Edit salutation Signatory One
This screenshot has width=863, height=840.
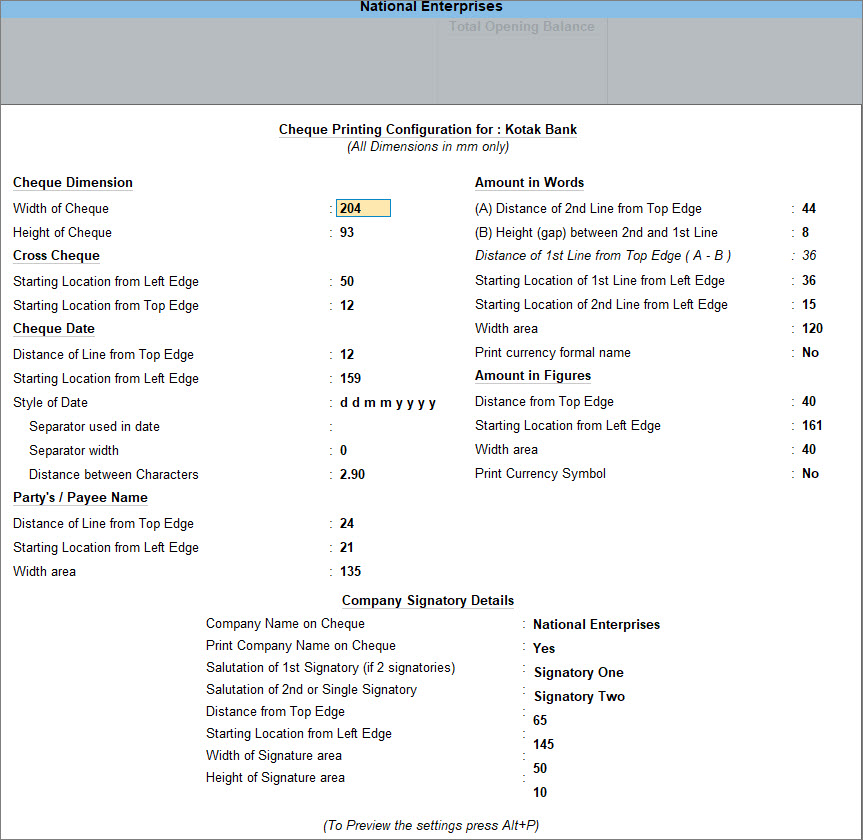tap(578, 673)
